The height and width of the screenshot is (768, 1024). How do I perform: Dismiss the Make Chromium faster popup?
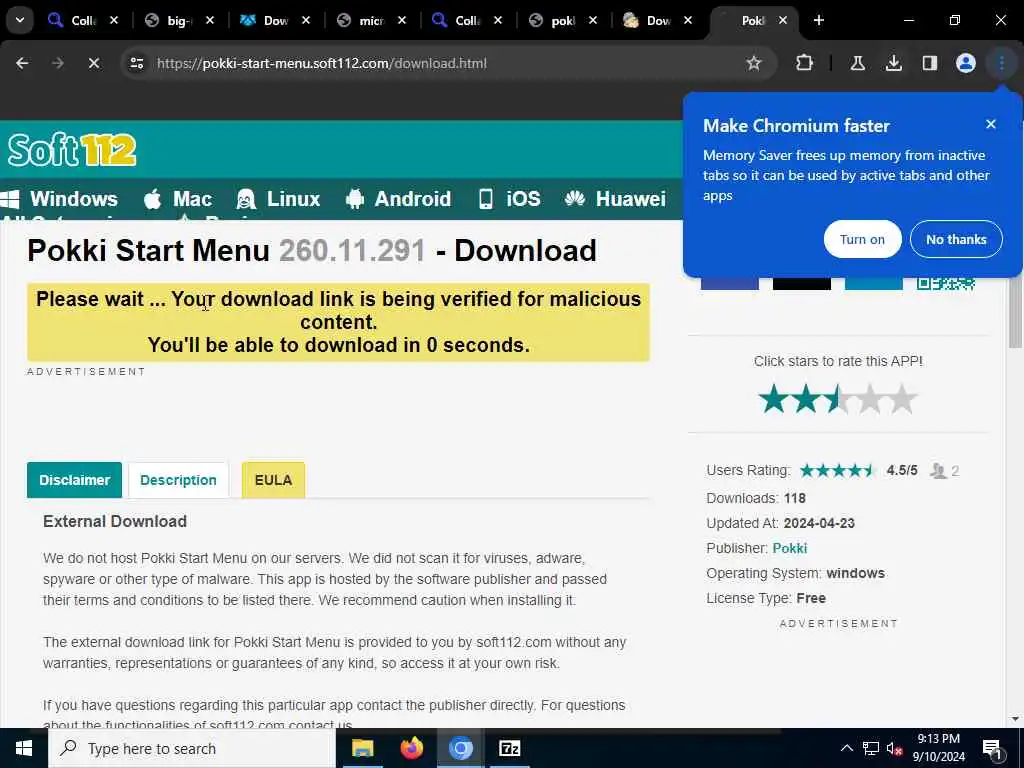tap(991, 124)
